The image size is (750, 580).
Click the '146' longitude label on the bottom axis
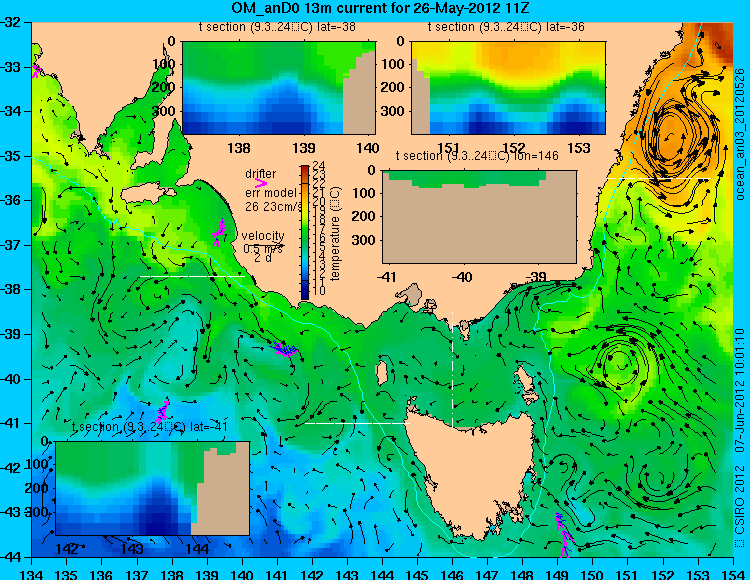pyautogui.click(x=452, y=574)
